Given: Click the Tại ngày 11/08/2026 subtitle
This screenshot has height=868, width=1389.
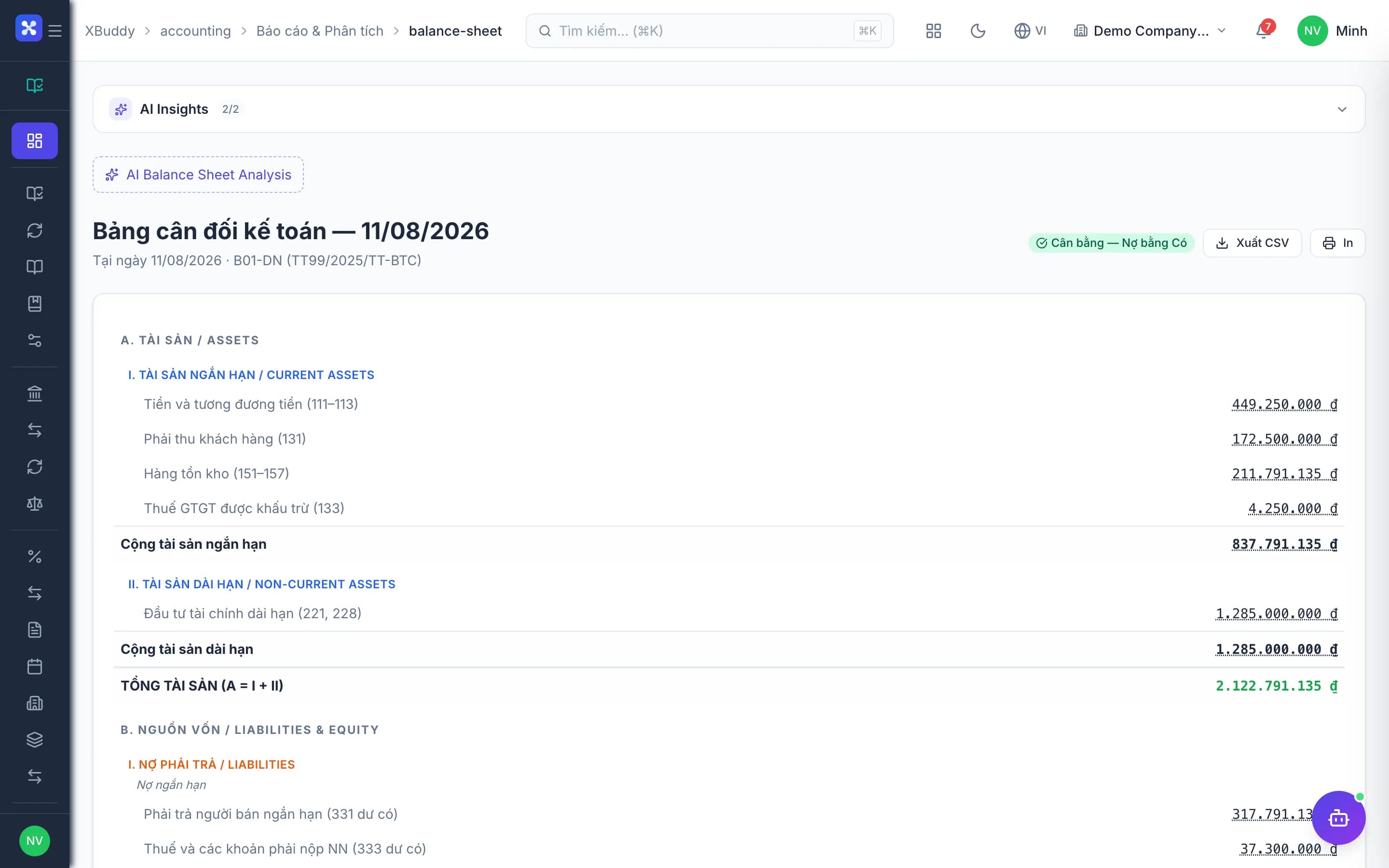Looking at the screenshot, I should pyautogui.click(x=257, y=260).
